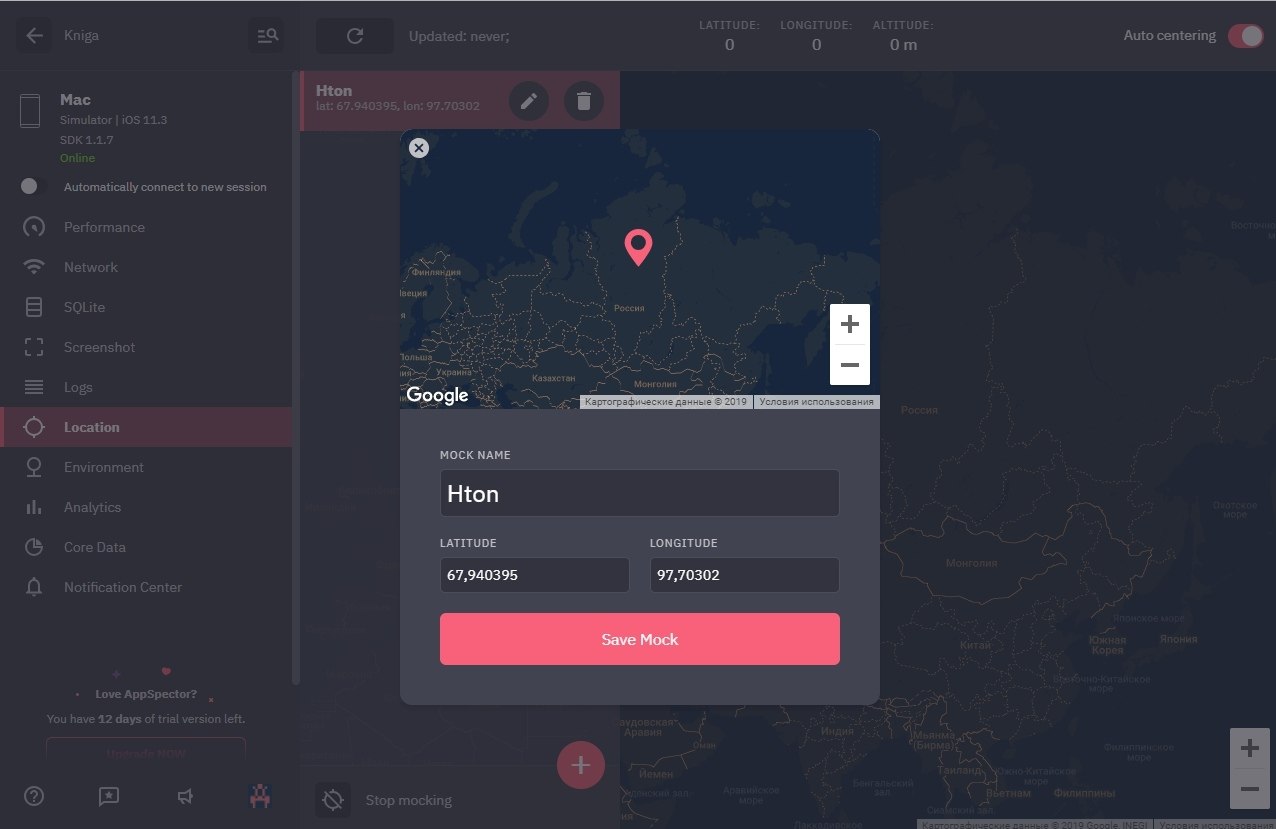Close the mock editor dialog
This screenshot has width=1276, height=829.
click(419, 148)
